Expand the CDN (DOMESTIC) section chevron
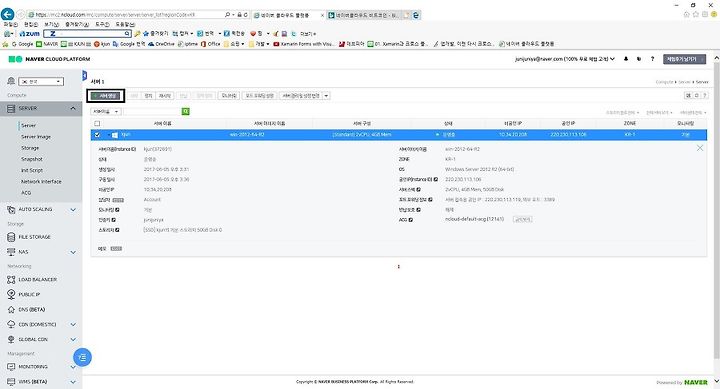This screenshot has height=389, width=720. tap(73, 324)
